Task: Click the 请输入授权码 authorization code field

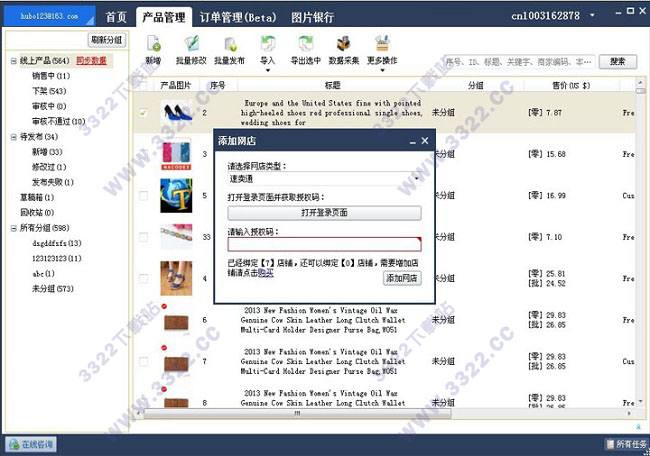Action: point(324,244)
